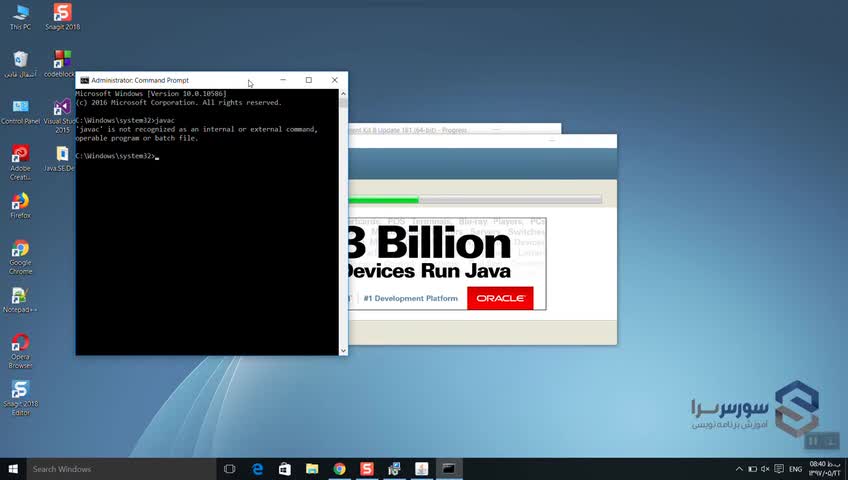Select the Snagit 2018 Editor shortcut

(x=21, y=398)
